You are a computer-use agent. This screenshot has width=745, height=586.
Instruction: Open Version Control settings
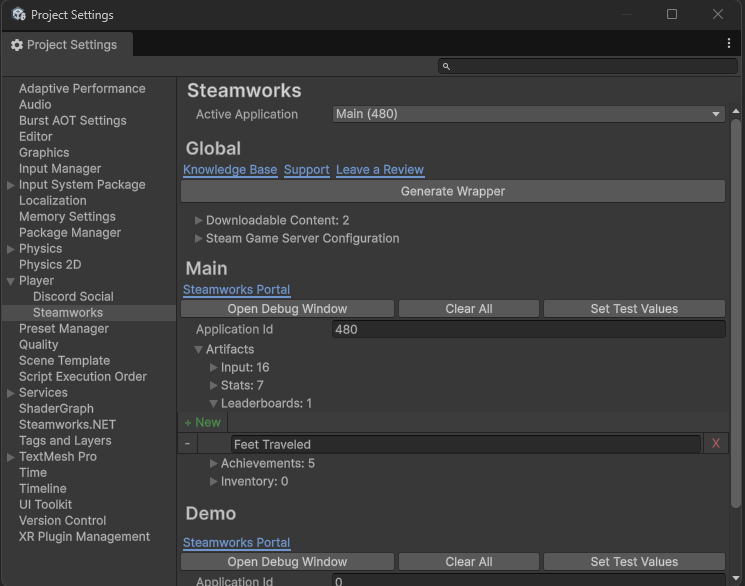(63, 521)
